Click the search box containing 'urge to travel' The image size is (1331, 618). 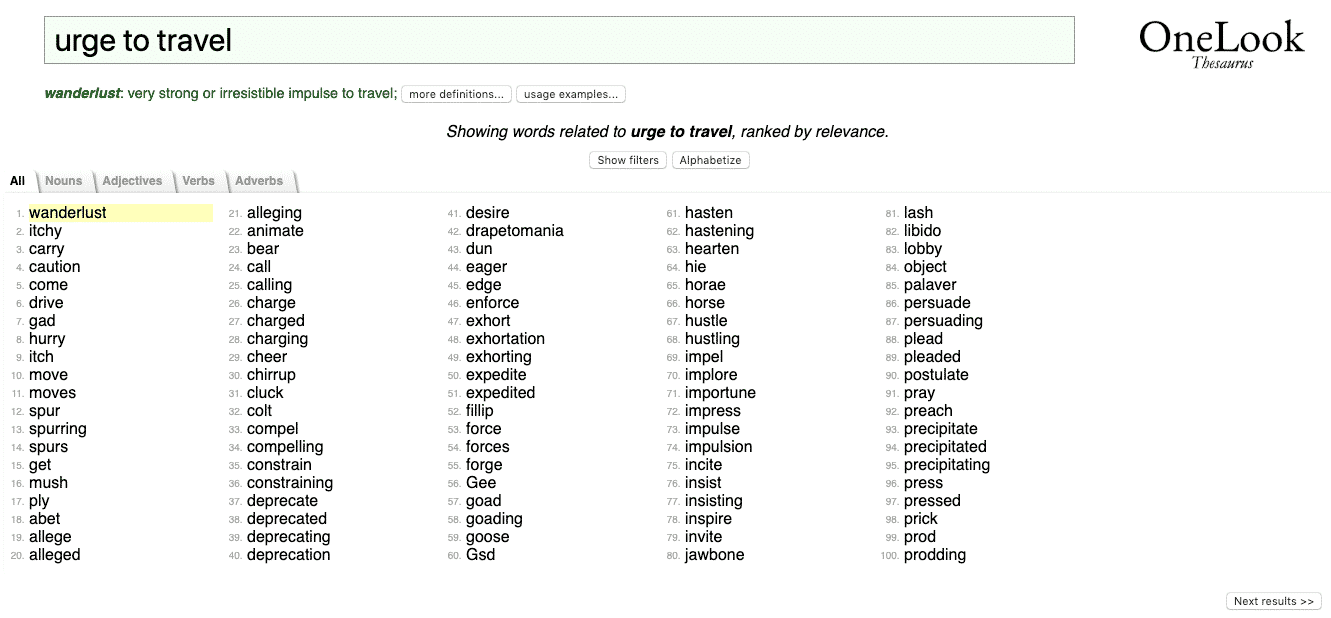(559, 41)
